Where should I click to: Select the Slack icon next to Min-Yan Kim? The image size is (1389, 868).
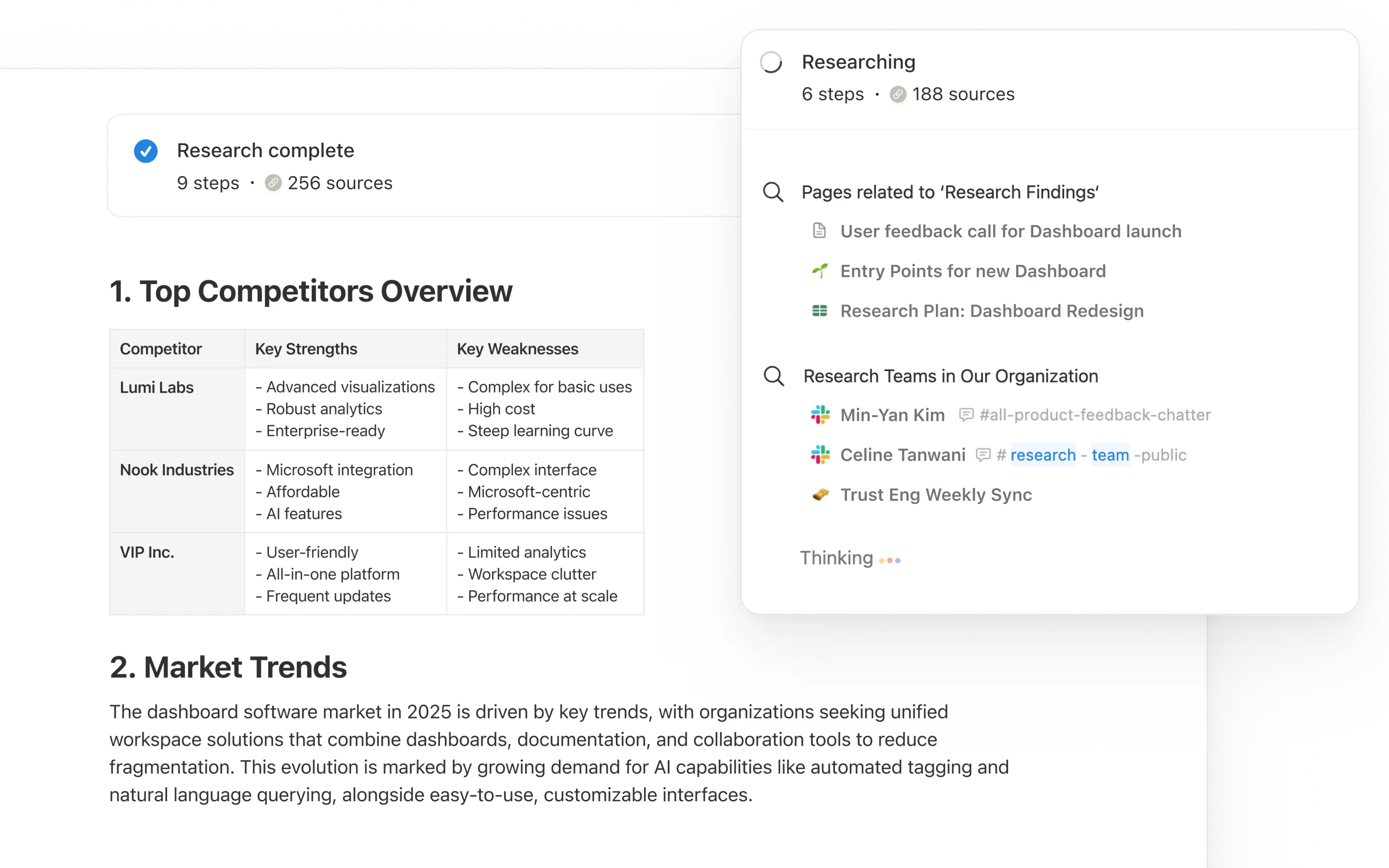point(820,414)
